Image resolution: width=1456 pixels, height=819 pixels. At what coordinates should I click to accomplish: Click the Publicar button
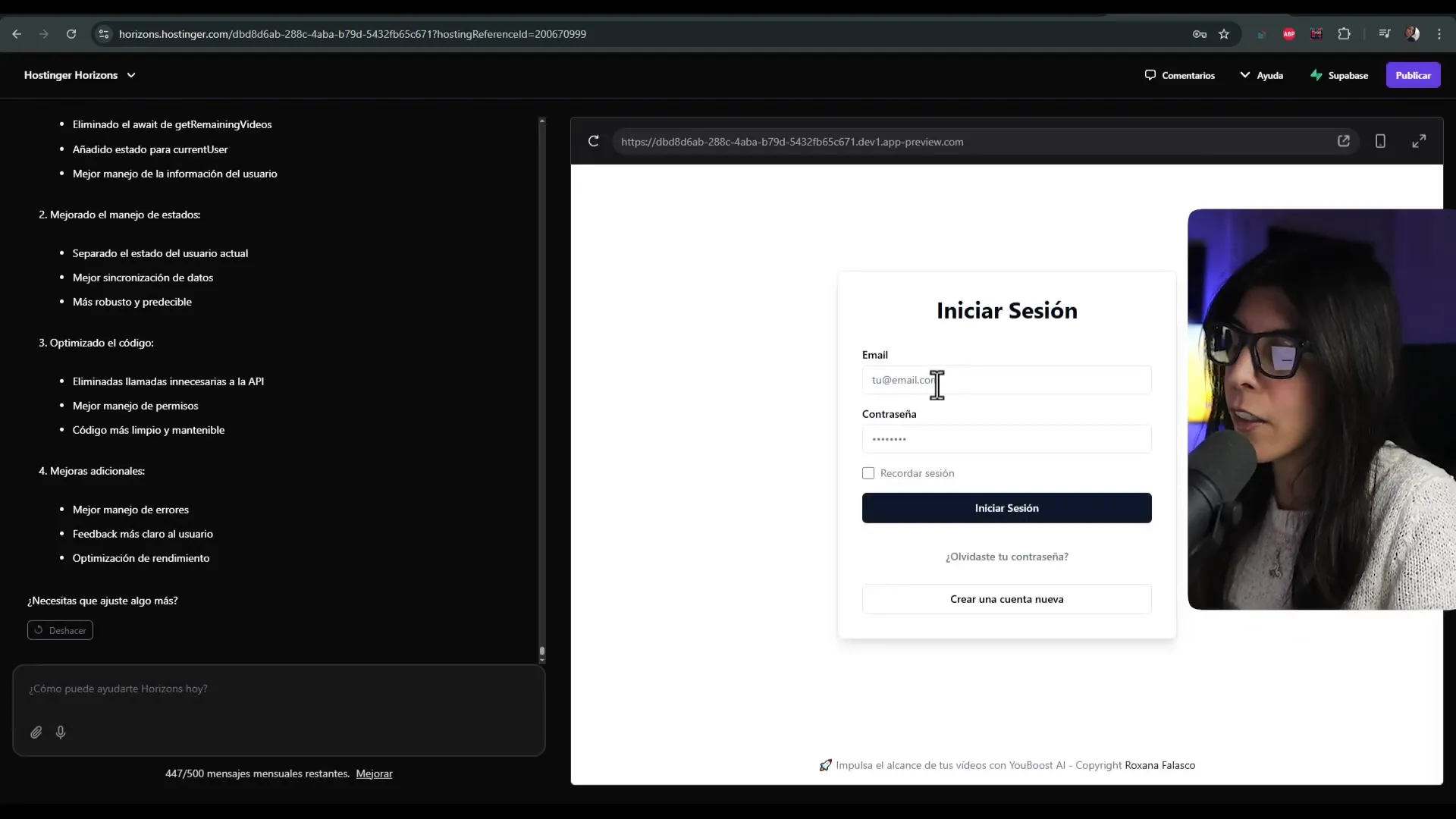click(x=1414, y=75)
